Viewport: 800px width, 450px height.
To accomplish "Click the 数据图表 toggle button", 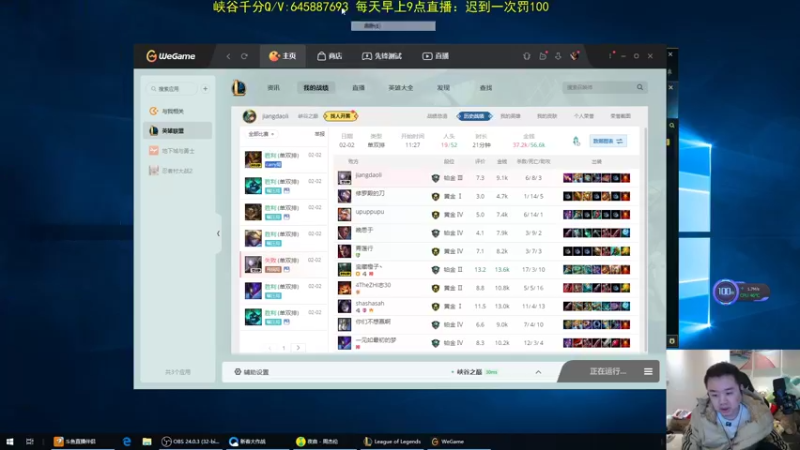I will [608, 141].
